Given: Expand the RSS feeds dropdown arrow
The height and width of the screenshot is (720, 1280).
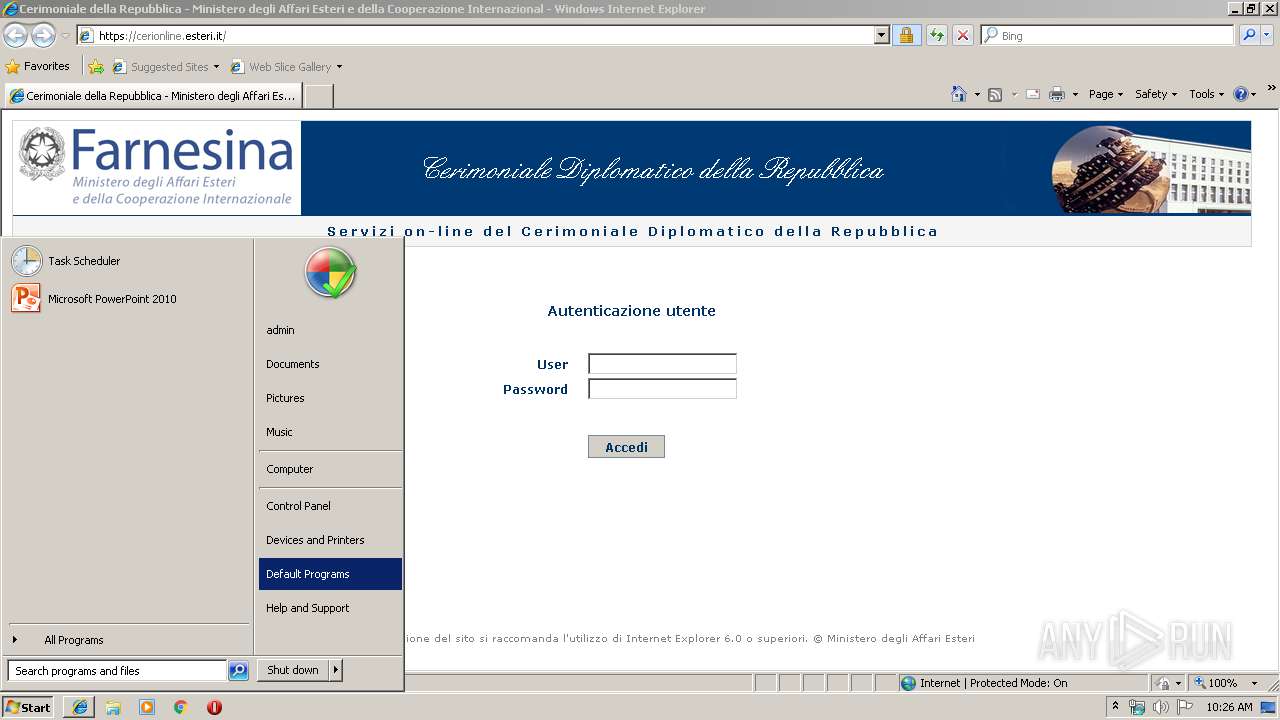Looking at the screenshot, I should (1014, 95).
